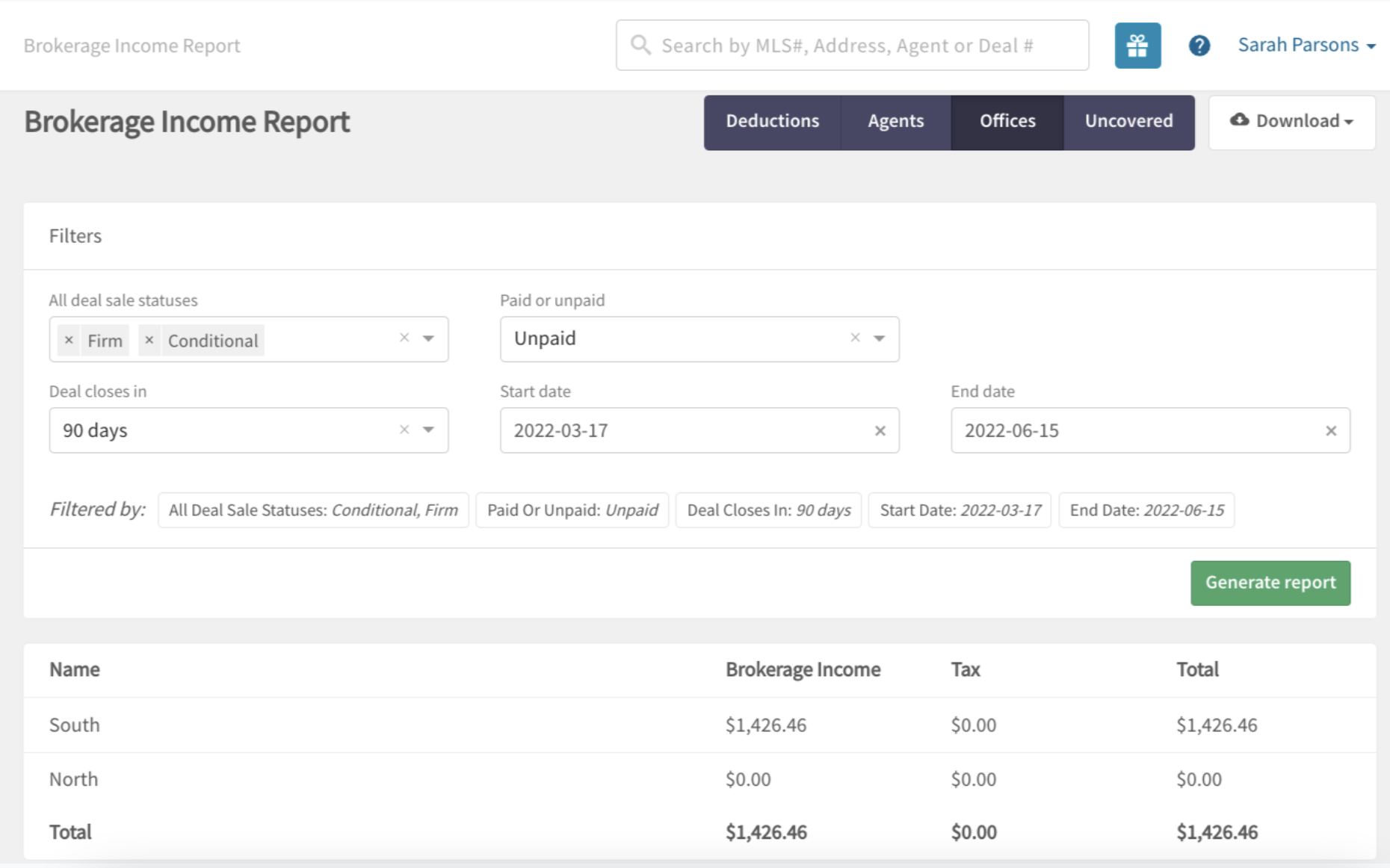Click the Unpaid selected value
1390x868 pixels.
pos(545,338)
